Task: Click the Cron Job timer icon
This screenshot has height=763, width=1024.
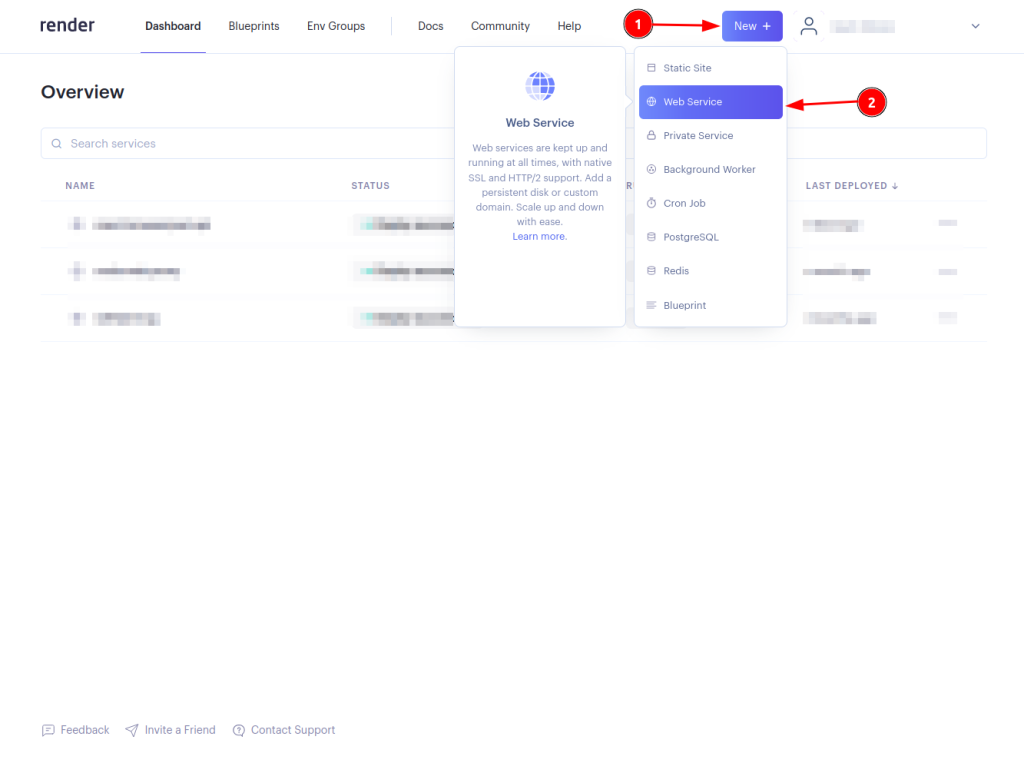Action: click(652, 203)
